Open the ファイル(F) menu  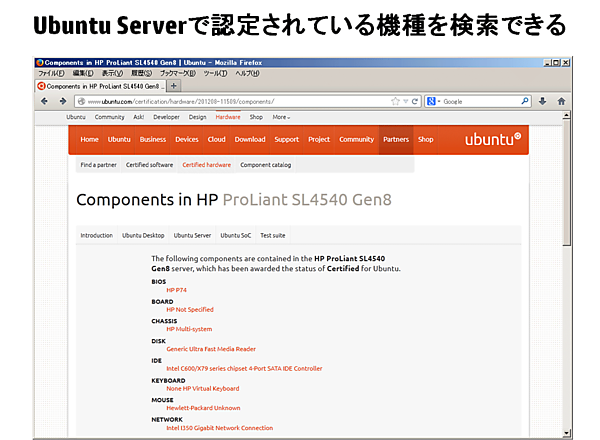point(51,73)
